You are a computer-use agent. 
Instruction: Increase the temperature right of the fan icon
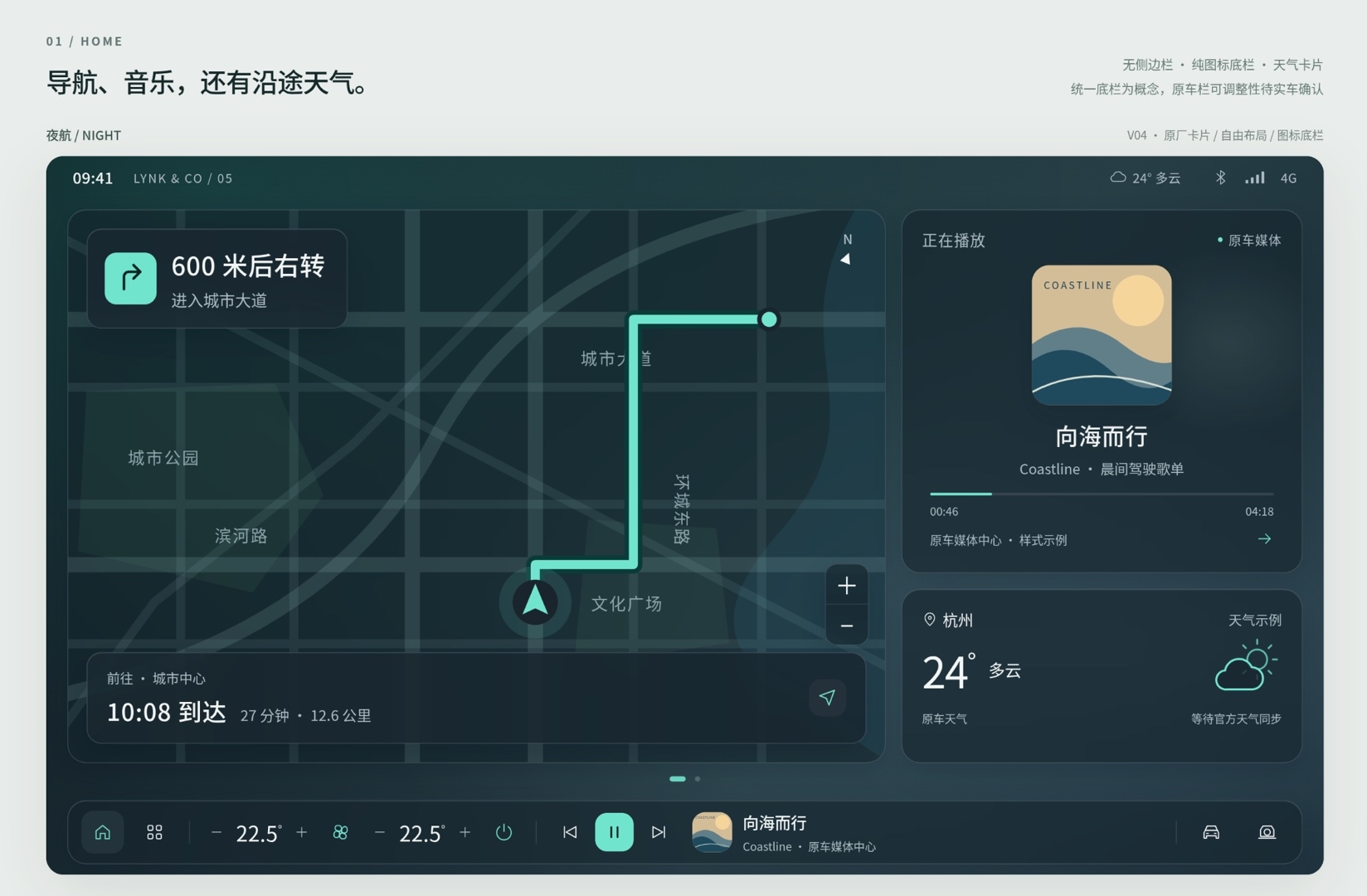tap(465, 832)
